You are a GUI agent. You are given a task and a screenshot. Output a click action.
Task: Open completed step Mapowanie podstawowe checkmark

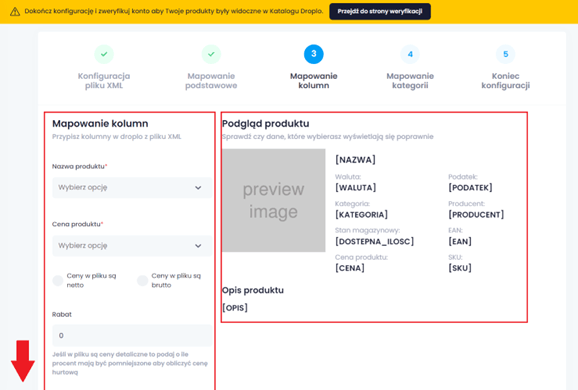click(x=211, y=54)
